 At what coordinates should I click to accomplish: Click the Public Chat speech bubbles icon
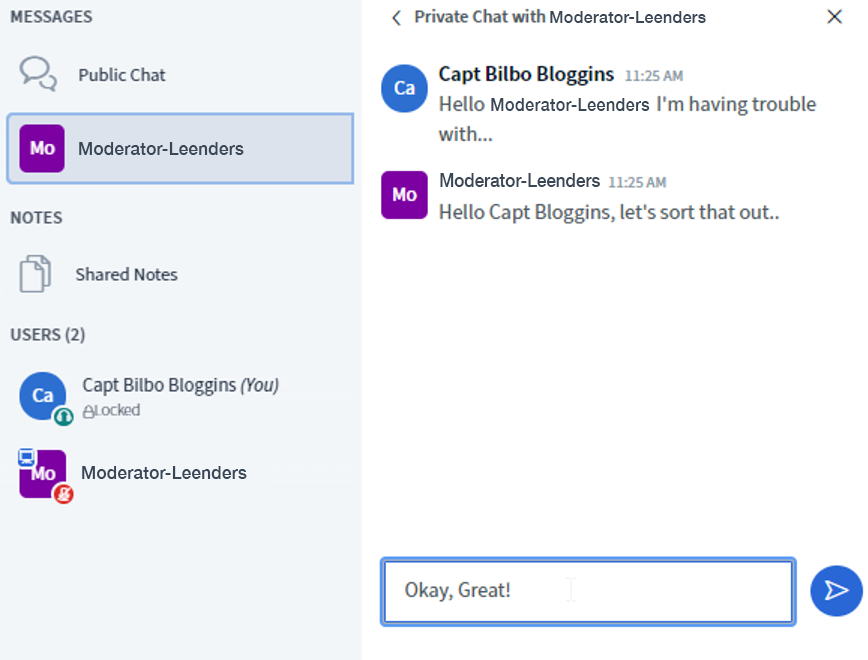click(38, 73)
